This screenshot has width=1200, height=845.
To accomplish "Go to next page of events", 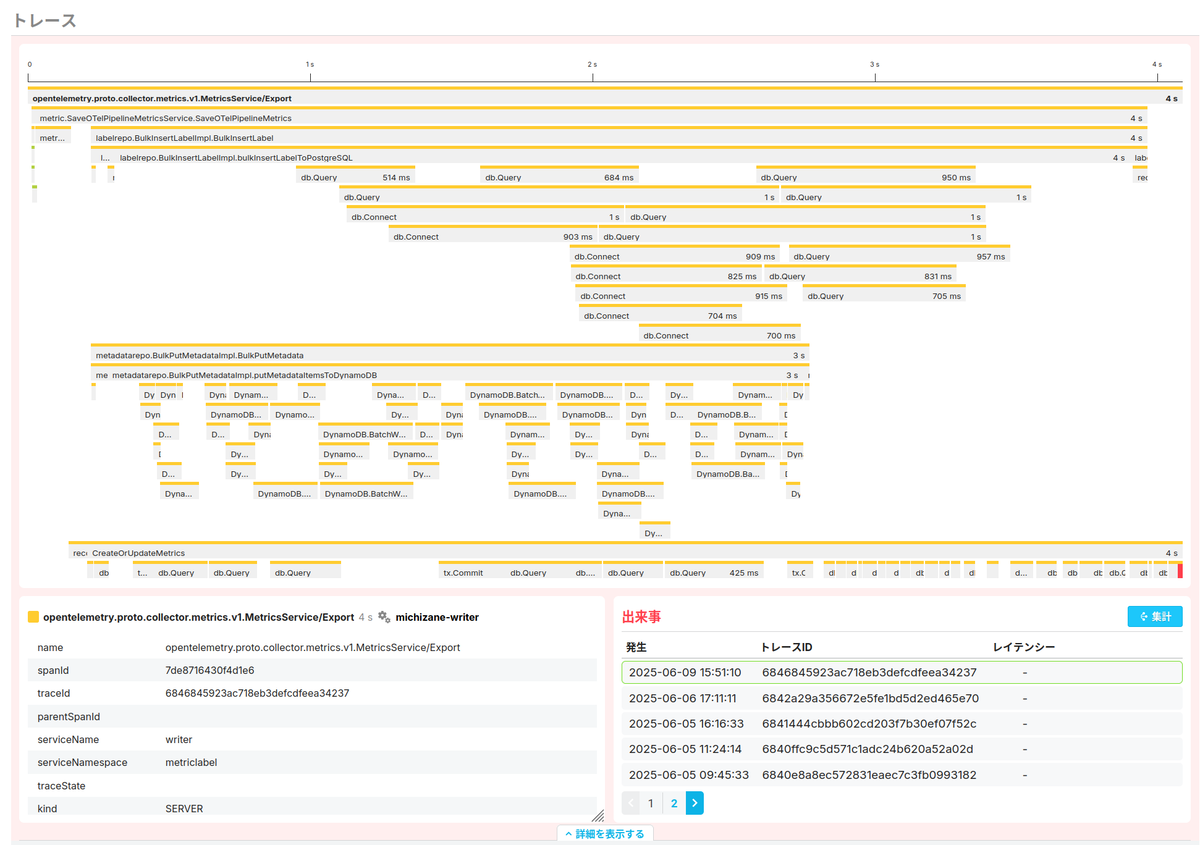I will tap(694, 803).
